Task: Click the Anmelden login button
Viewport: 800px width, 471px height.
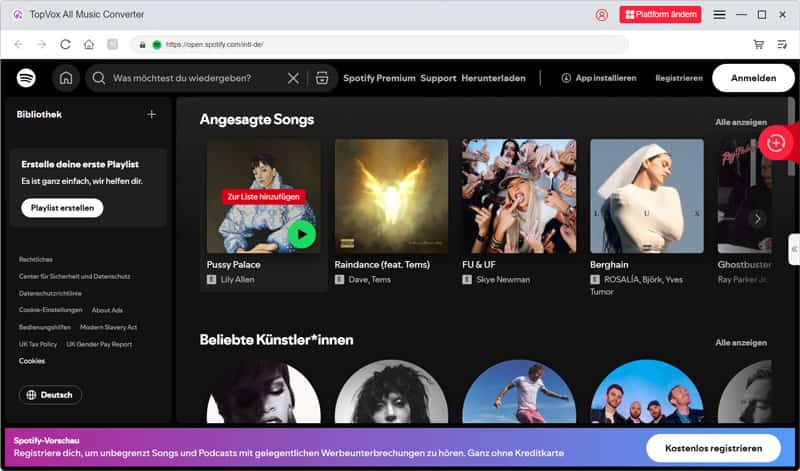Action: [x=753, y=78]
